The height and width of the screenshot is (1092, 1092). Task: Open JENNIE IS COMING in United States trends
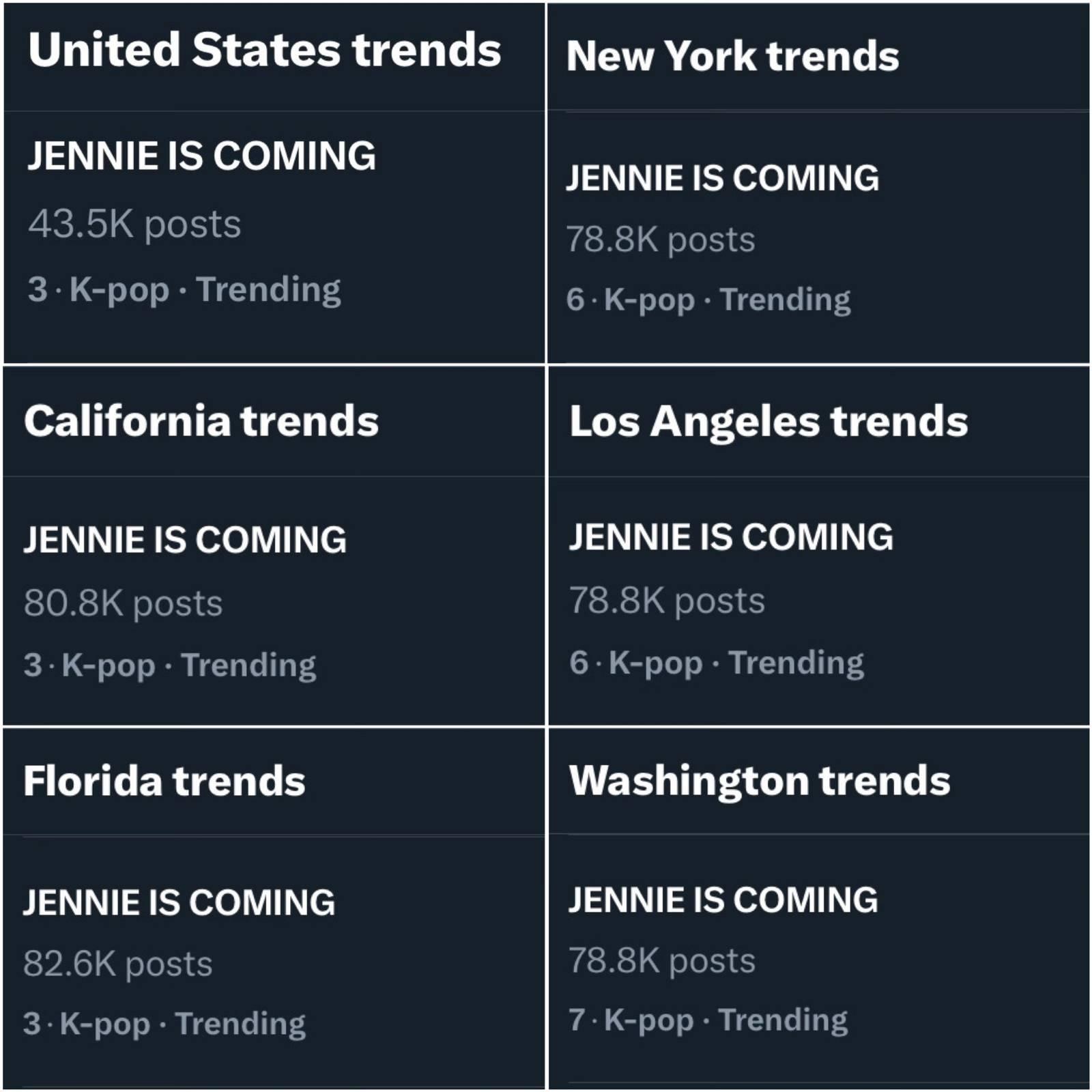[x=201, y=156]
